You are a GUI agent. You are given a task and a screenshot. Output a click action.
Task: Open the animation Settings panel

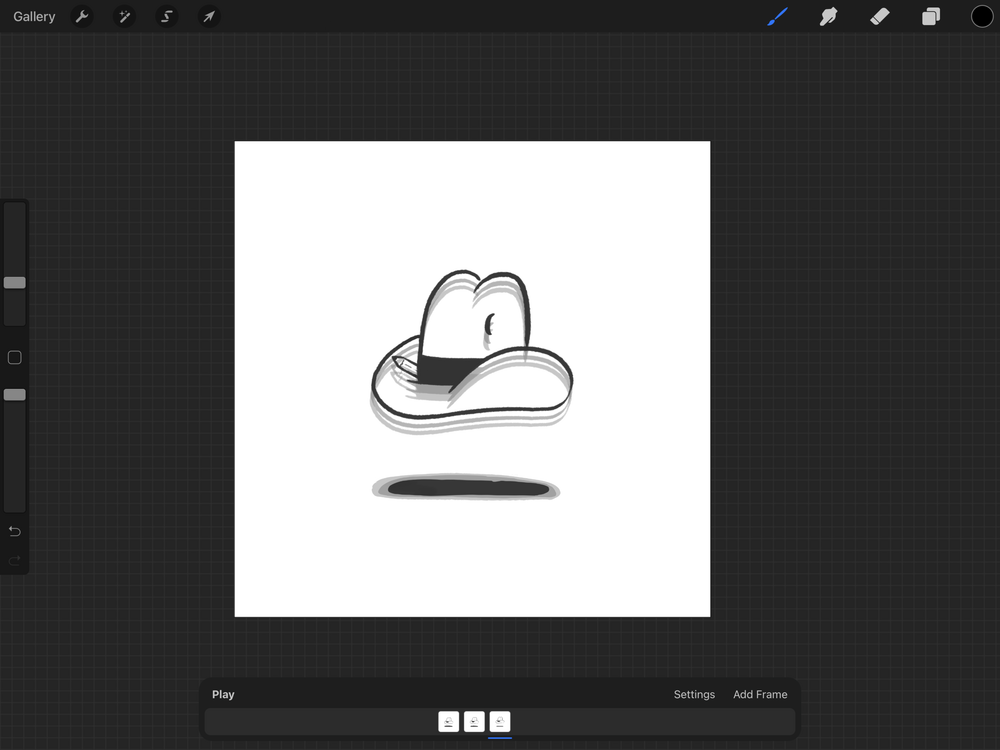click(x=694, y=694)
